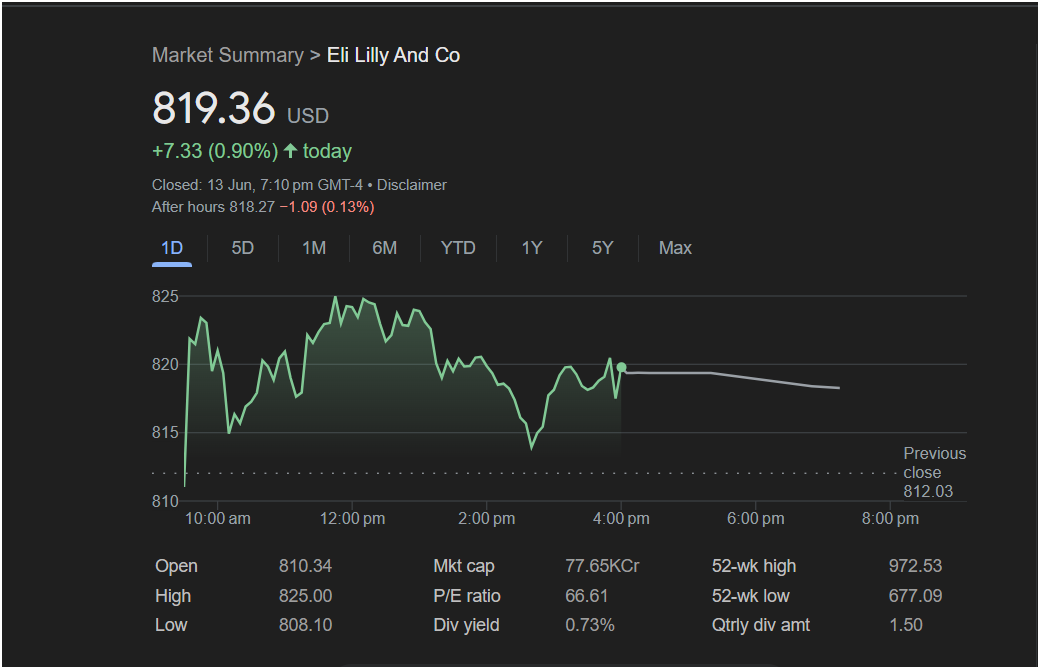The image size is (1040, 669).
Task: Click the Closed: 13 Jun timestamp text
Action: pyautogui.click(x=257, y=185)
